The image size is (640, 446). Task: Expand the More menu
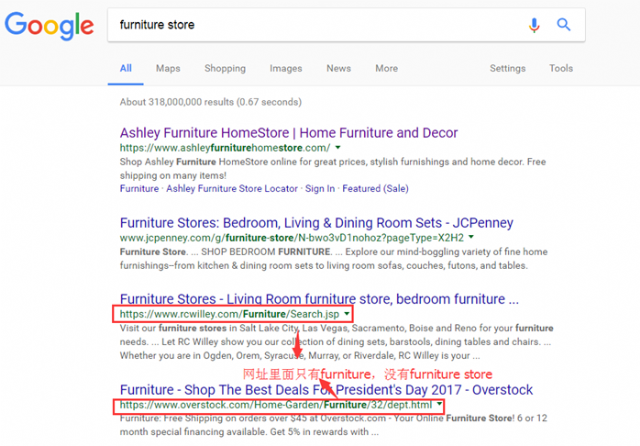[x=387, y=68]
